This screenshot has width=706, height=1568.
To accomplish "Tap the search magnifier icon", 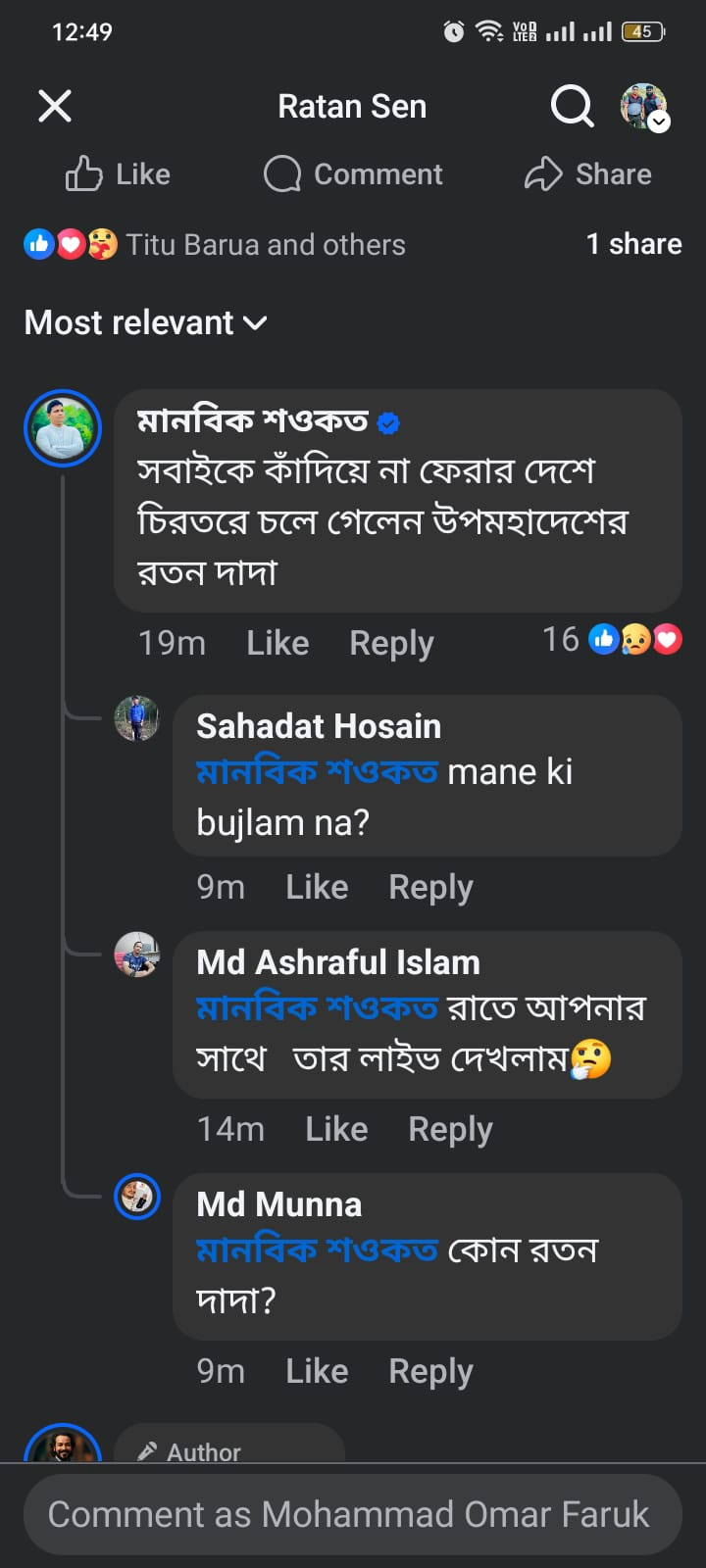I will click(572, 106).
